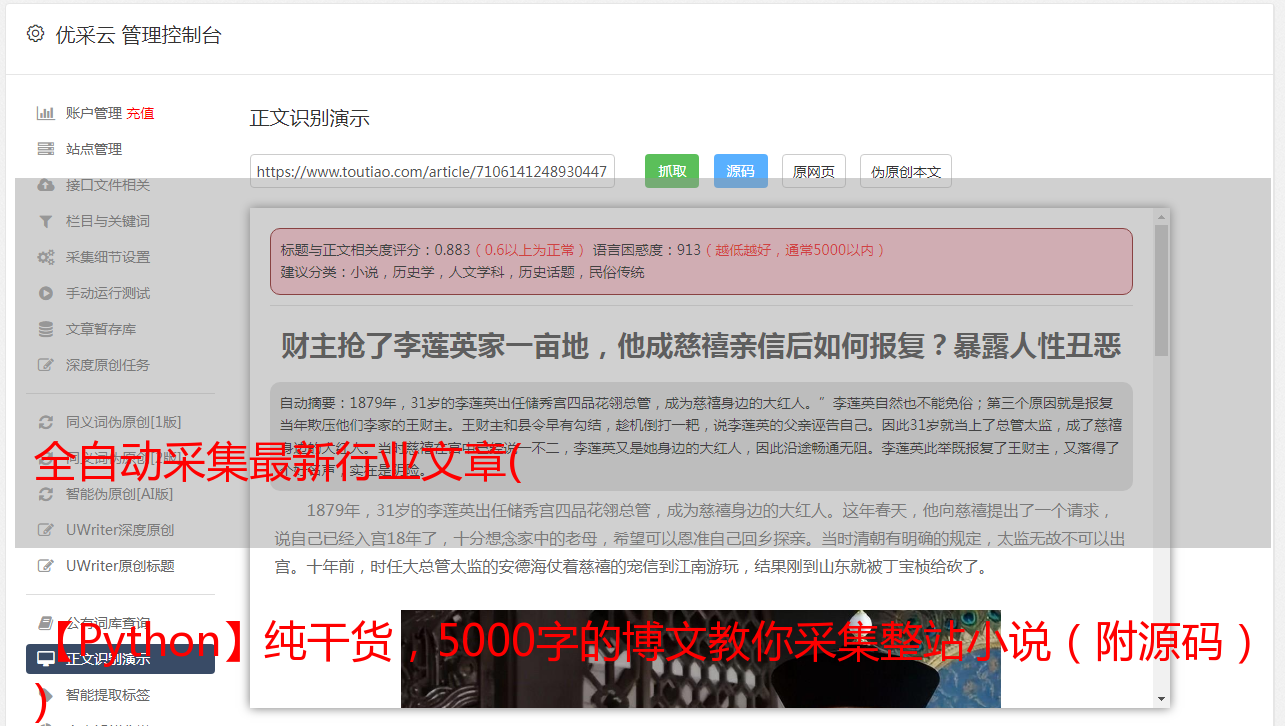Focus the toutiao article URL input field

432,171
